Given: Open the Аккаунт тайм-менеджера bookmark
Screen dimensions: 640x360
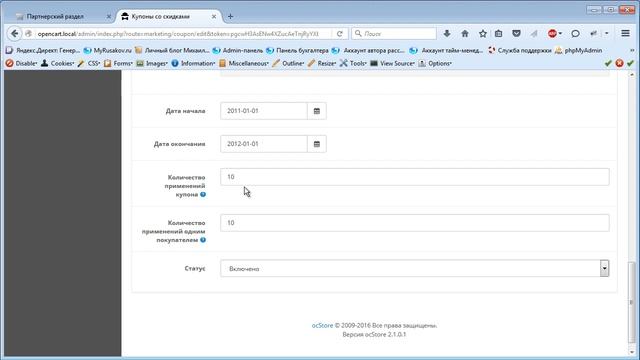Looking at the screenshot, I should click(x=447, y=50).
